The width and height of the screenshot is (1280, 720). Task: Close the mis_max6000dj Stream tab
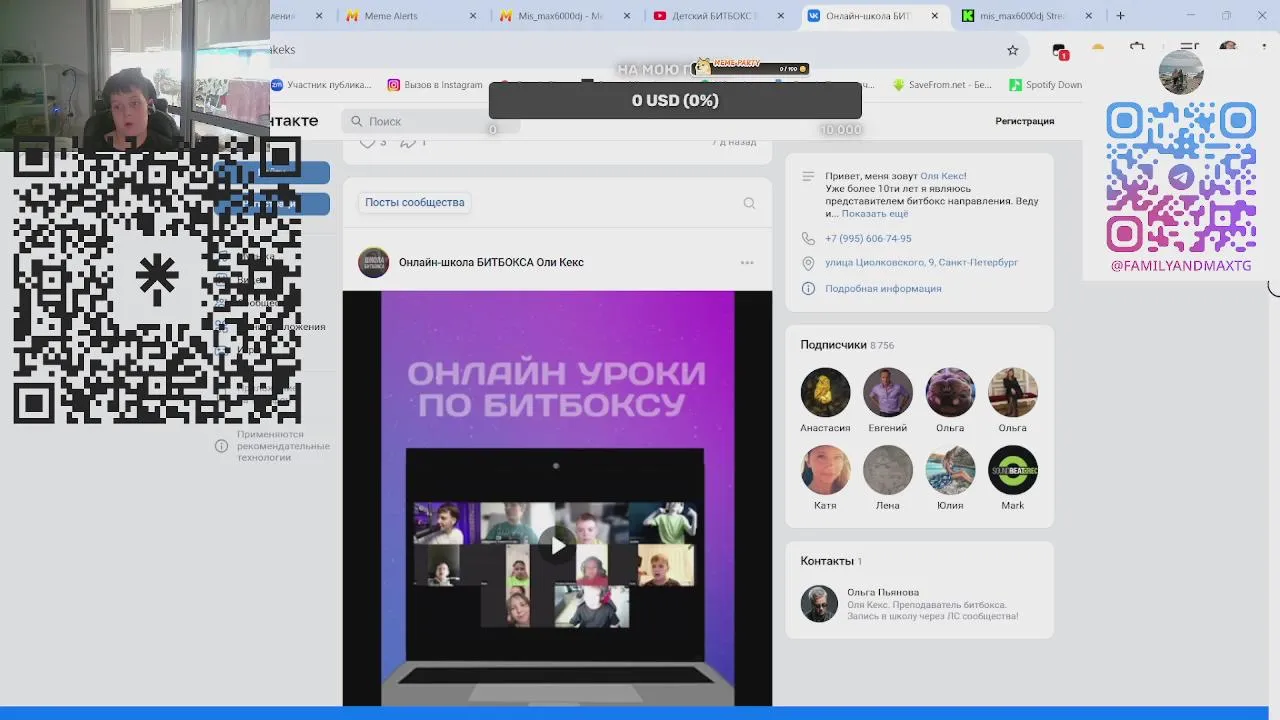click(x=1089, y=16)
